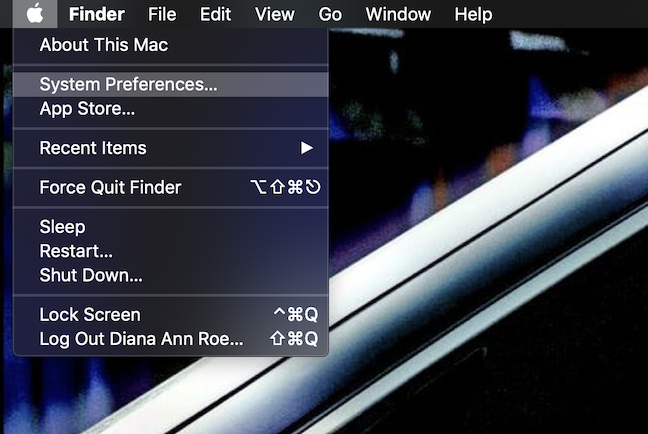
Task: Open the Finder menu
Action: 97,14
